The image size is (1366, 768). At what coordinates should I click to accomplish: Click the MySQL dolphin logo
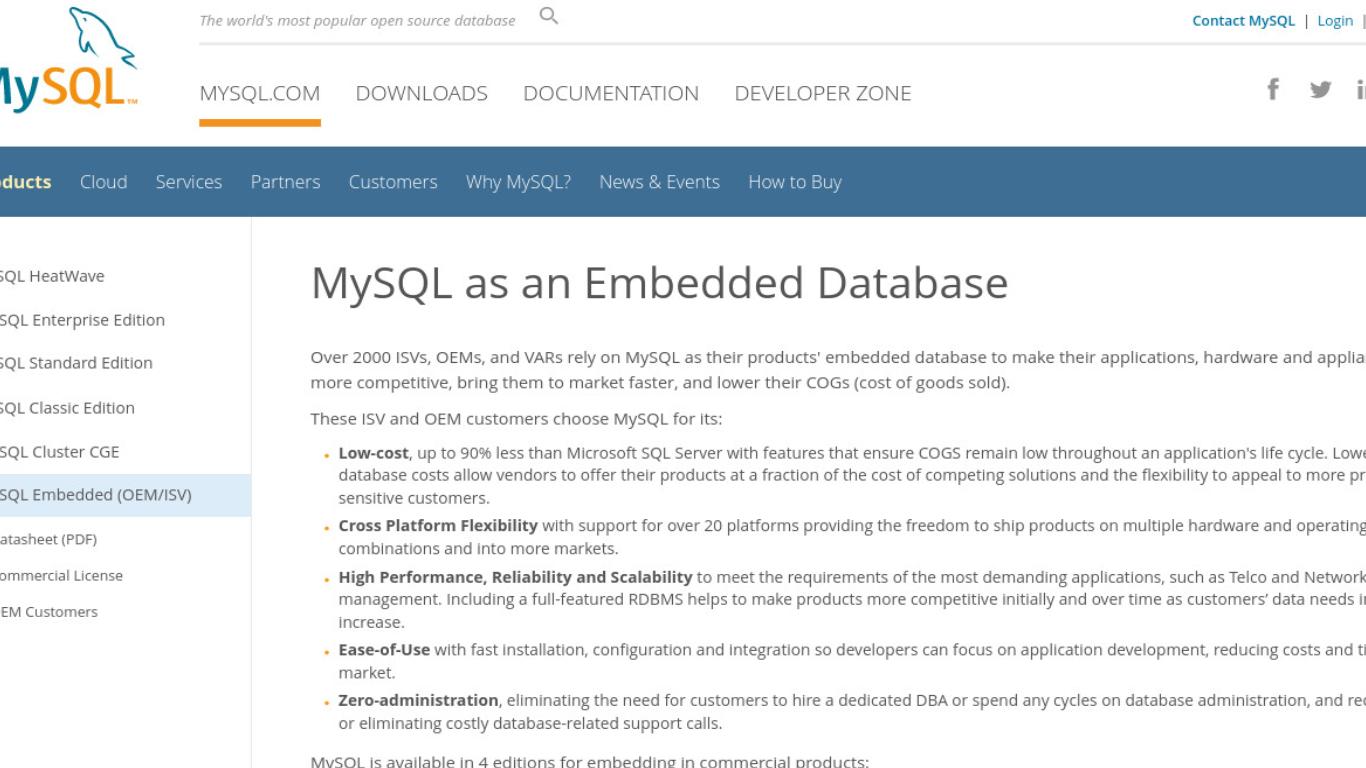pos(69,58)
